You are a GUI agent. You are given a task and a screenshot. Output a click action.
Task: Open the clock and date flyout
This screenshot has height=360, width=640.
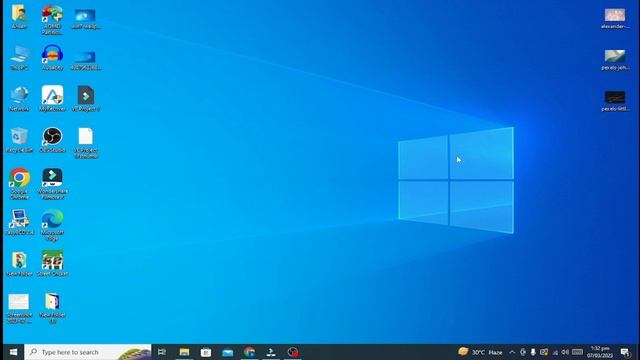coord(600,352)
